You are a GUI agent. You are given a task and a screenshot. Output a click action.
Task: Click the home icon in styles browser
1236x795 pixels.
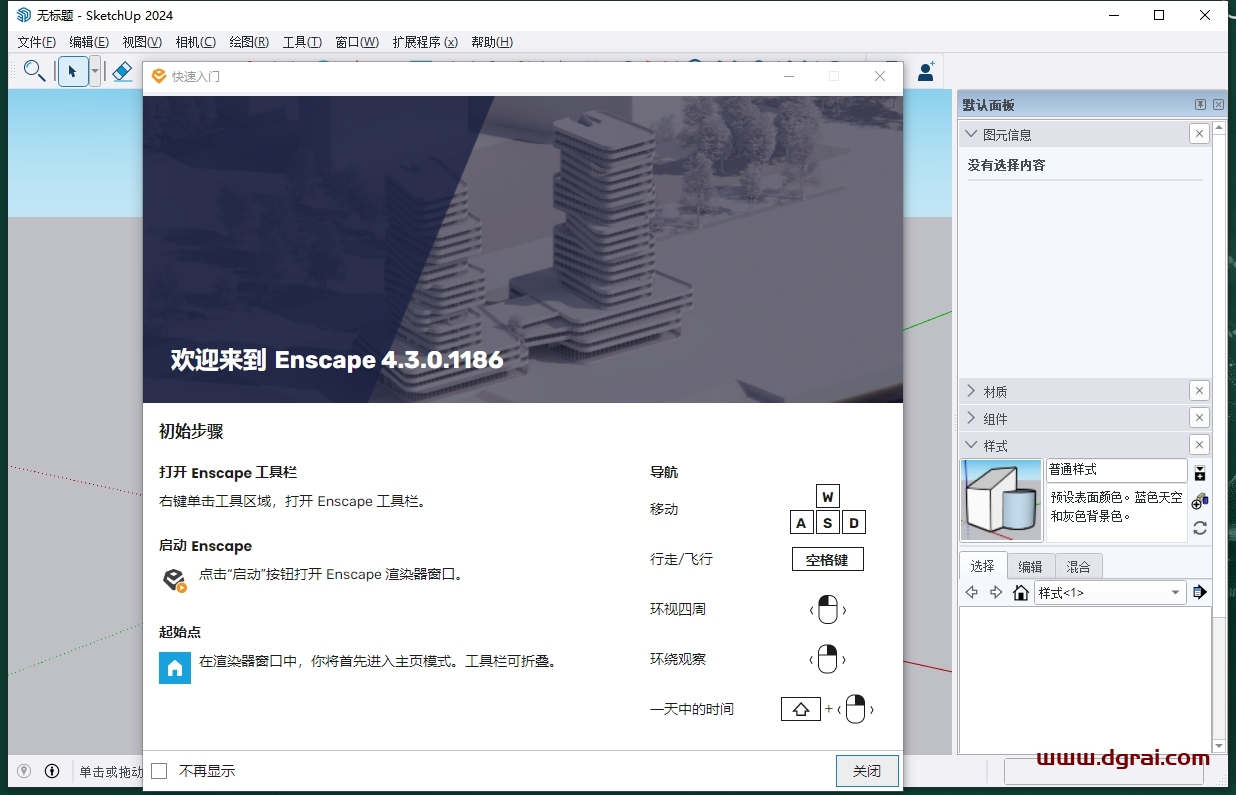click(1021, 593)
